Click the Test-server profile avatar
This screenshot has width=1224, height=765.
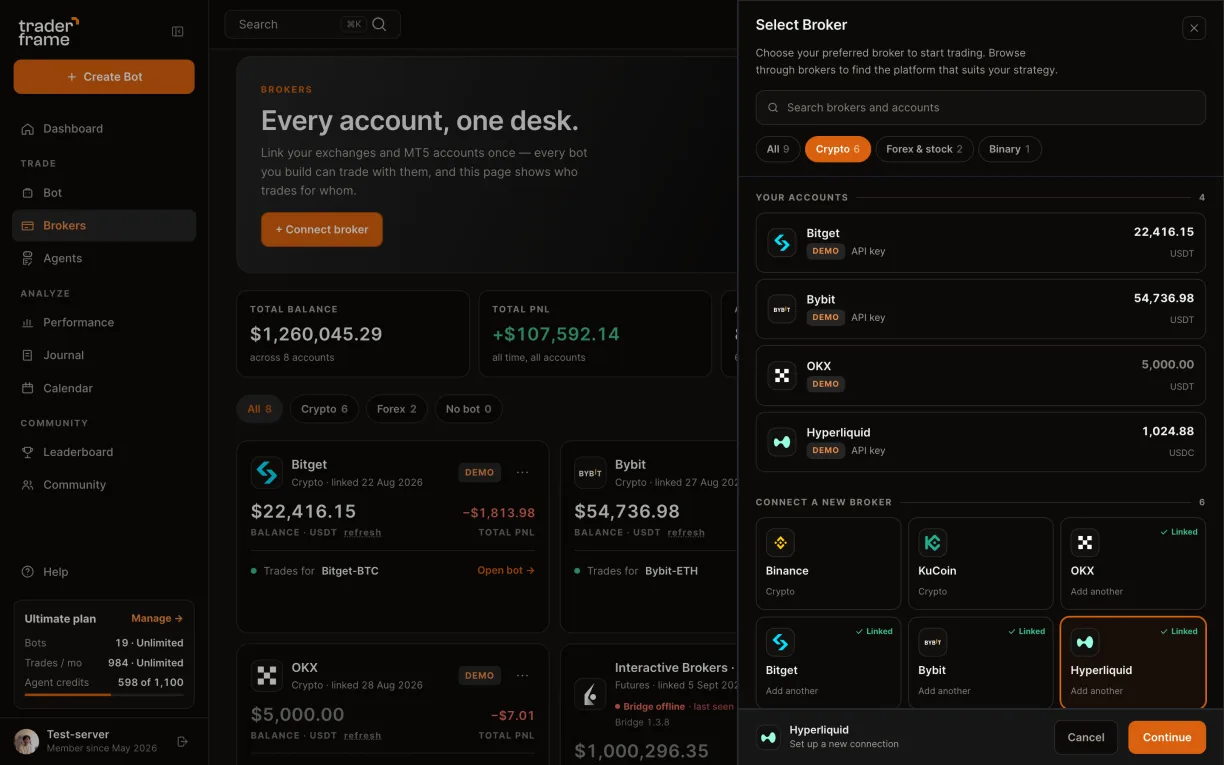pyautogui.click(x=26, y=741)
